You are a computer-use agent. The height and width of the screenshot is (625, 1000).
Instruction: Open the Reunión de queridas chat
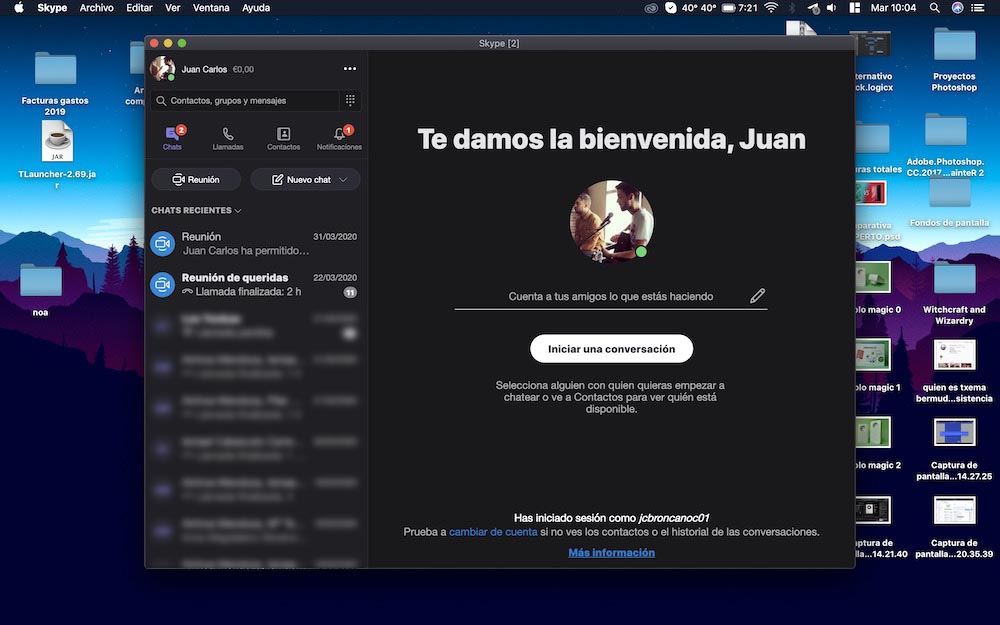[254, 284]
